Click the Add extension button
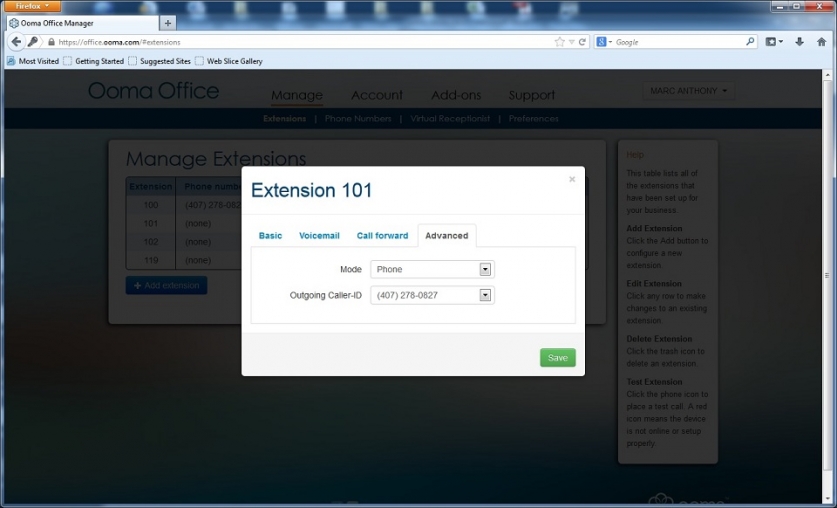837x508 pixels. [x=167, y=285]
